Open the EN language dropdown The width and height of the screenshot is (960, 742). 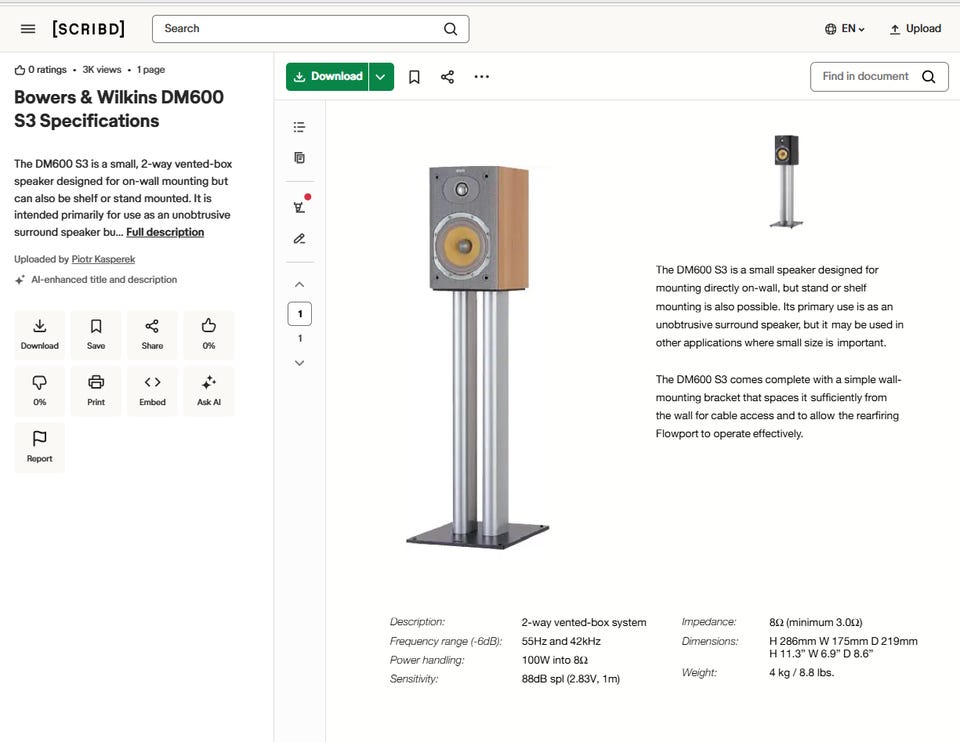pos(845,29)
